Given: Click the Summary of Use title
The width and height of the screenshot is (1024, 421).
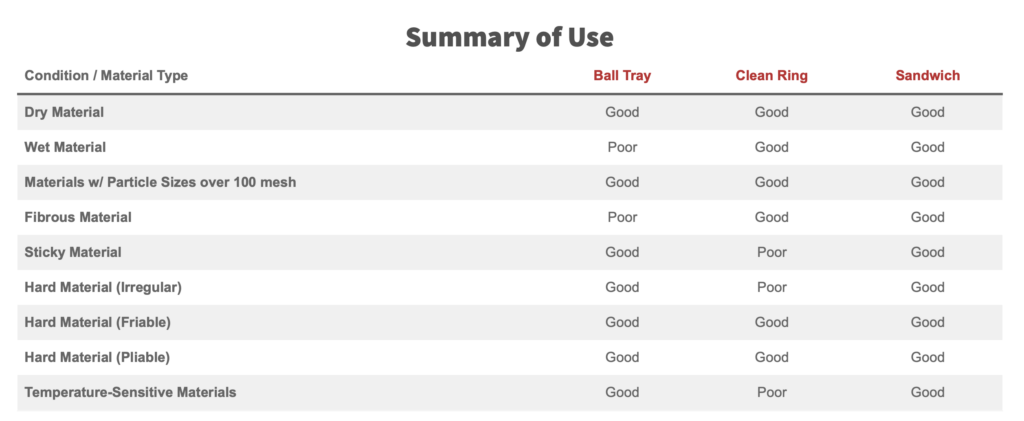Looking at the screenshot, I should 509,37.
